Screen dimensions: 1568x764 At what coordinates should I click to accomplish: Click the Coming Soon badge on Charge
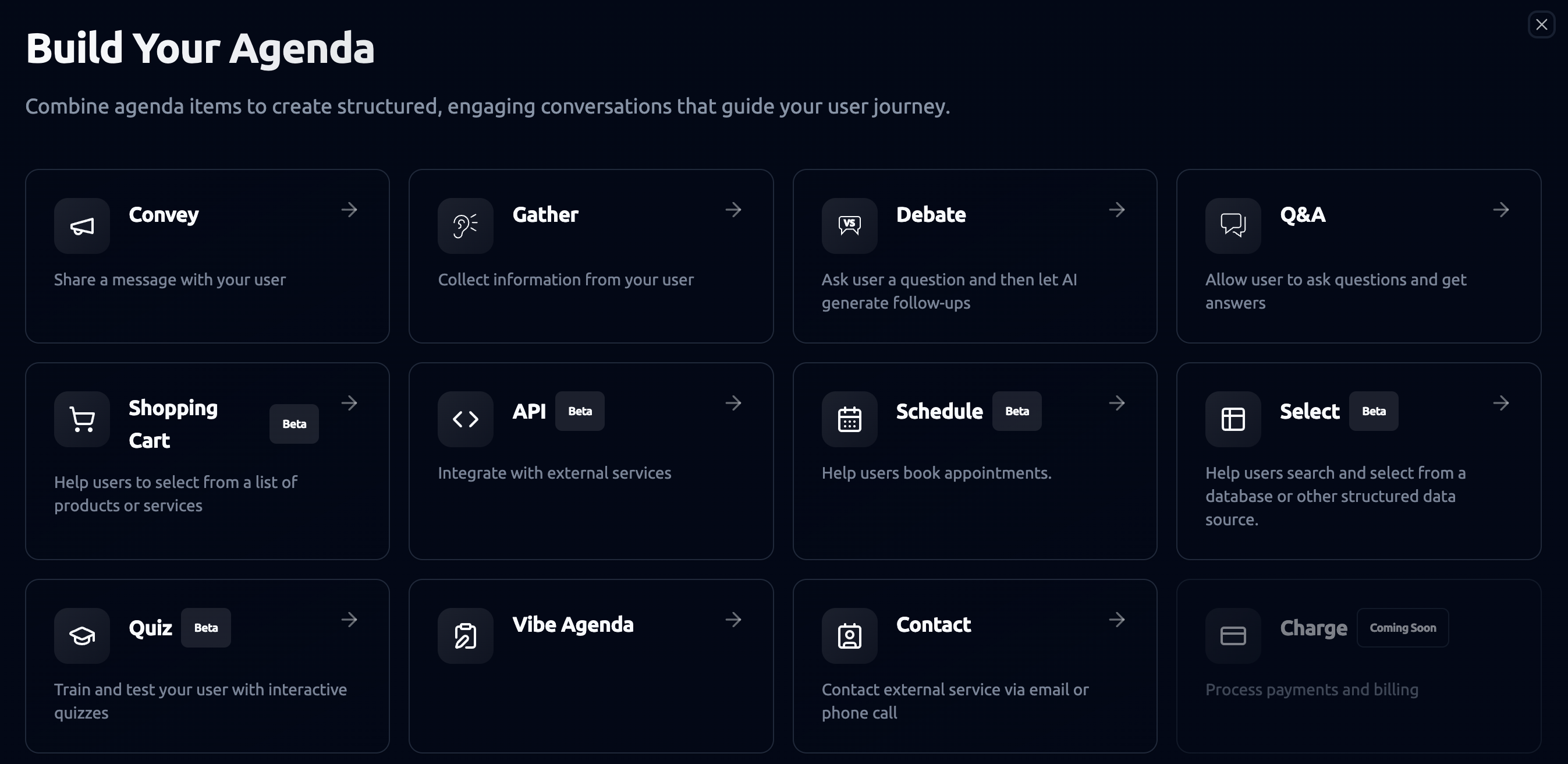(1403, 628)
